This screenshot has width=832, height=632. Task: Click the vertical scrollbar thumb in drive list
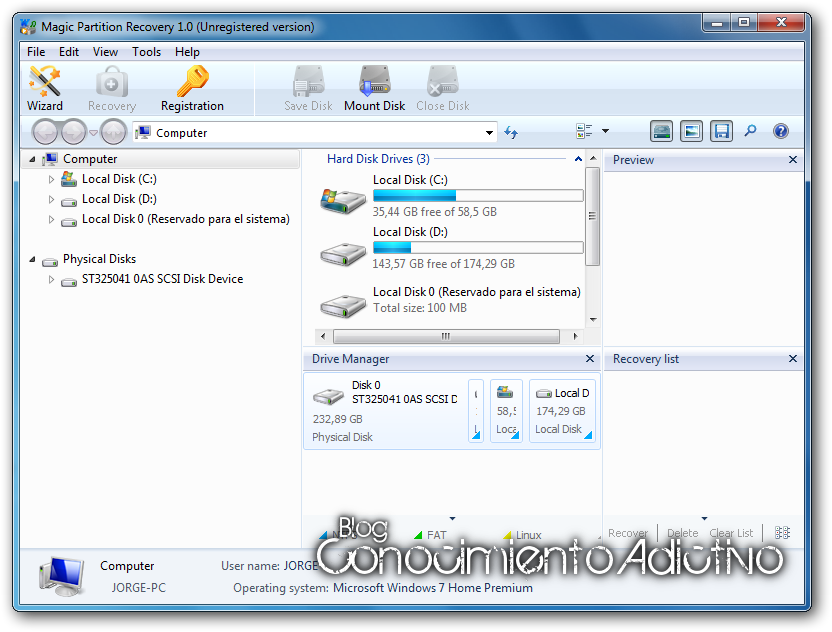point(593,217)
